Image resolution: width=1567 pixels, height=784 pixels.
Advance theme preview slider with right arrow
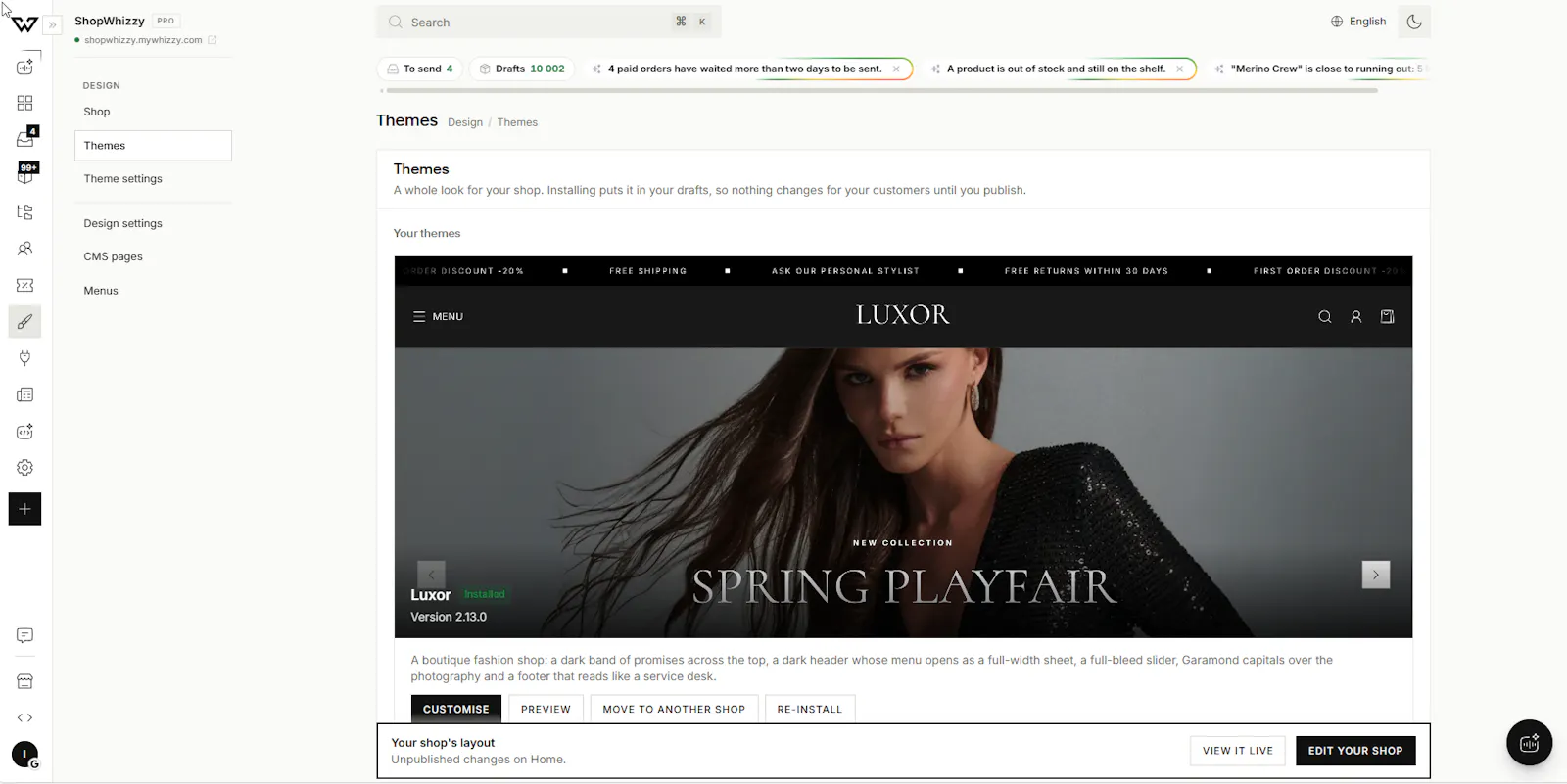(x=1376, y=575)
